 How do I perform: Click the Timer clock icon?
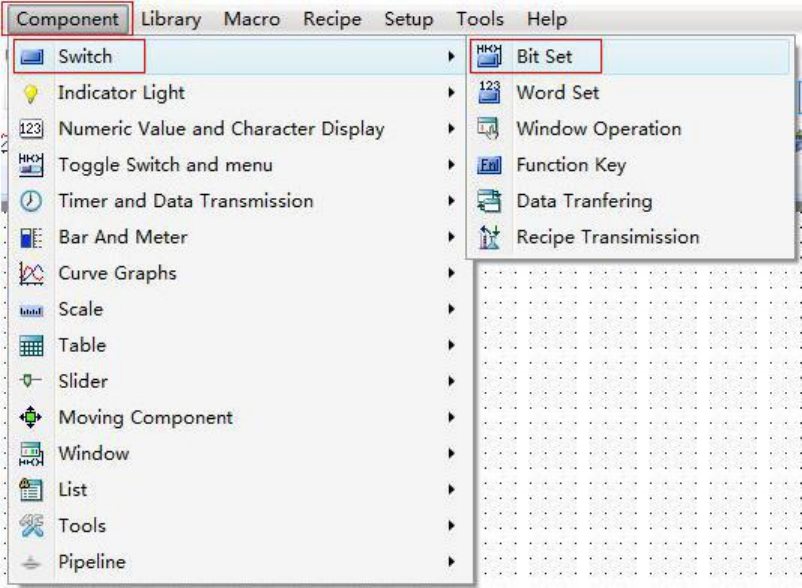pyautogui.click(x=31, y=201)
